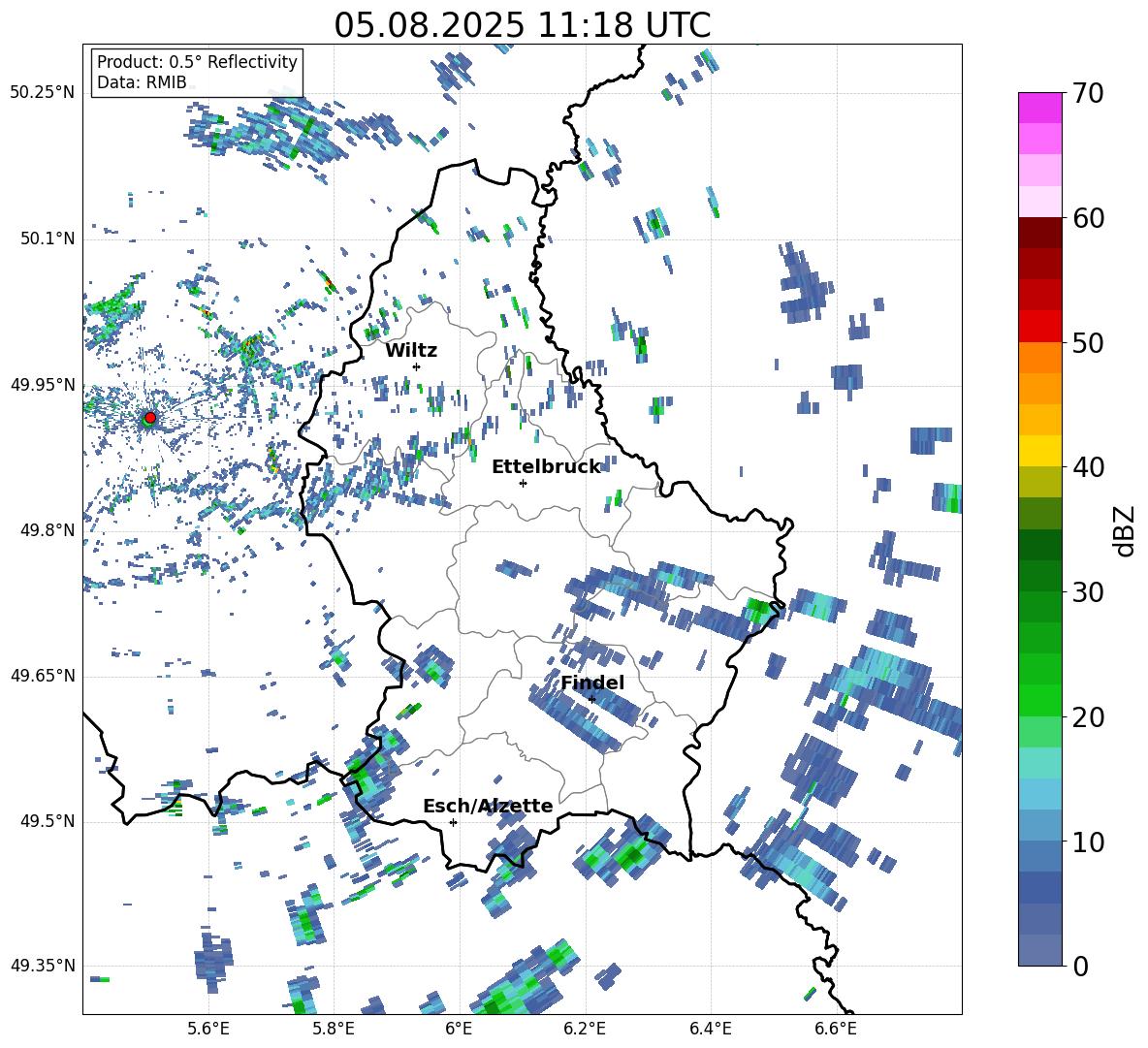The width and height of the screenshot is (1148, 1048).
Task: Click the bright red 50 dBZ colorbar segment
Action: (1039, 327)
